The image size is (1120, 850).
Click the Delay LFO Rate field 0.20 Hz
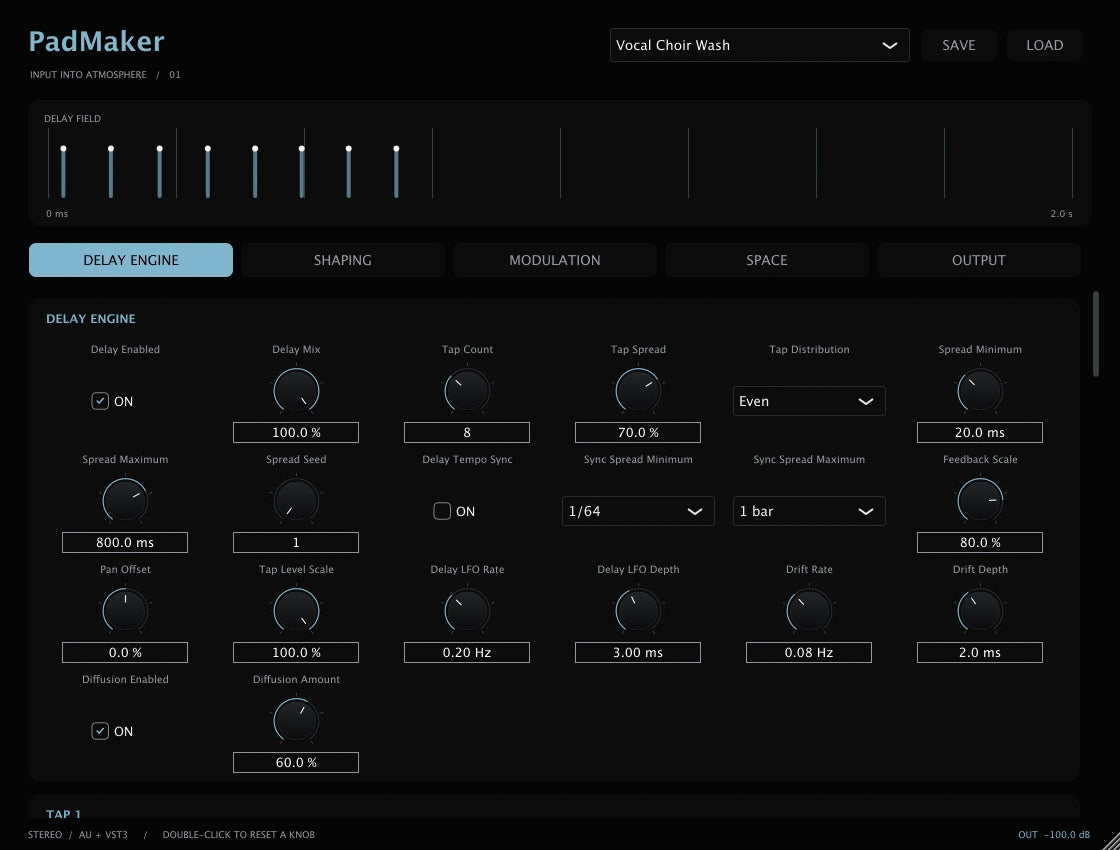click(x=467, y=652)
